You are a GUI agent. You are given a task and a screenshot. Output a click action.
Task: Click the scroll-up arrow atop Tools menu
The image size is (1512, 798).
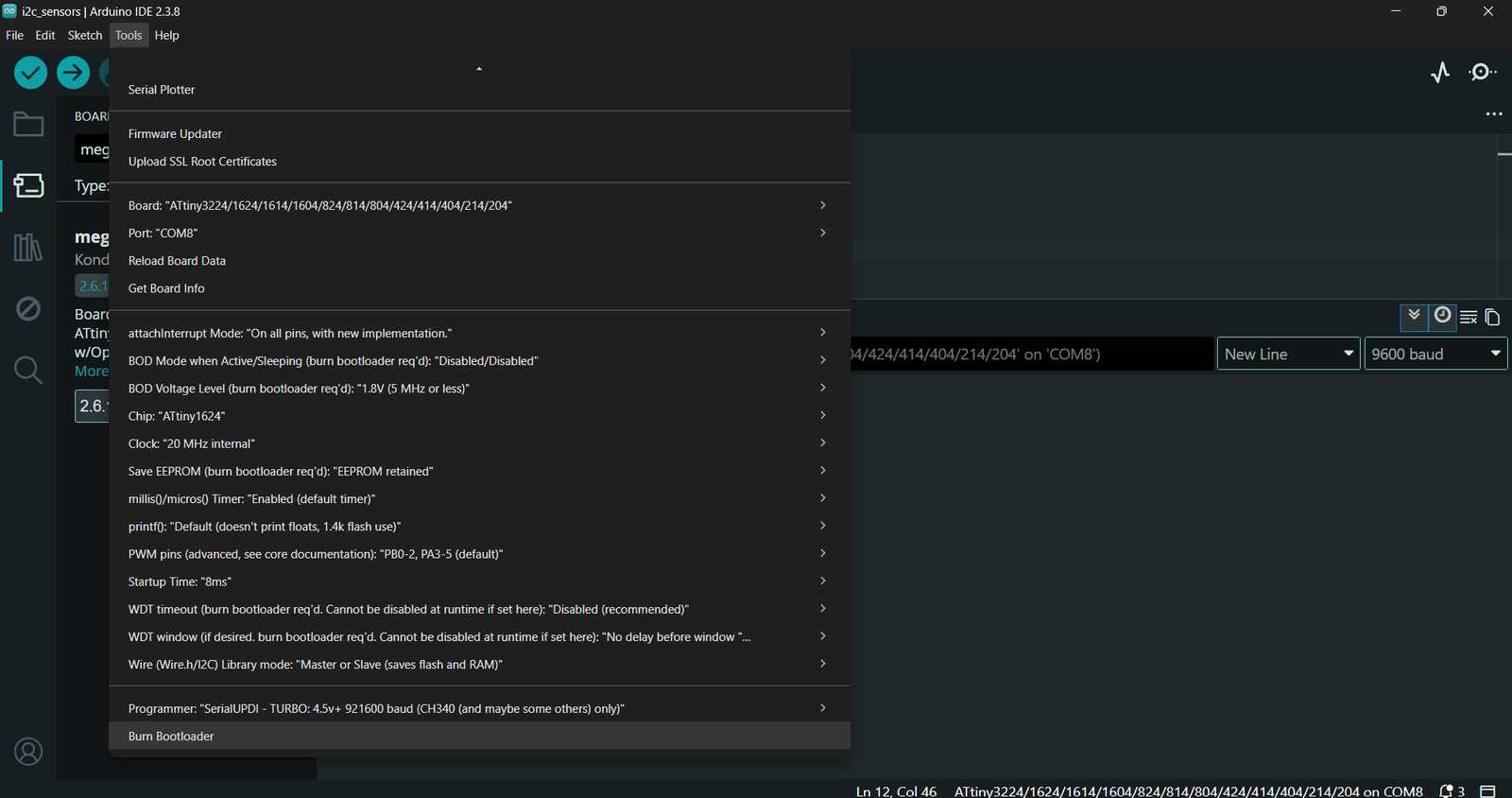pos(479,69)
